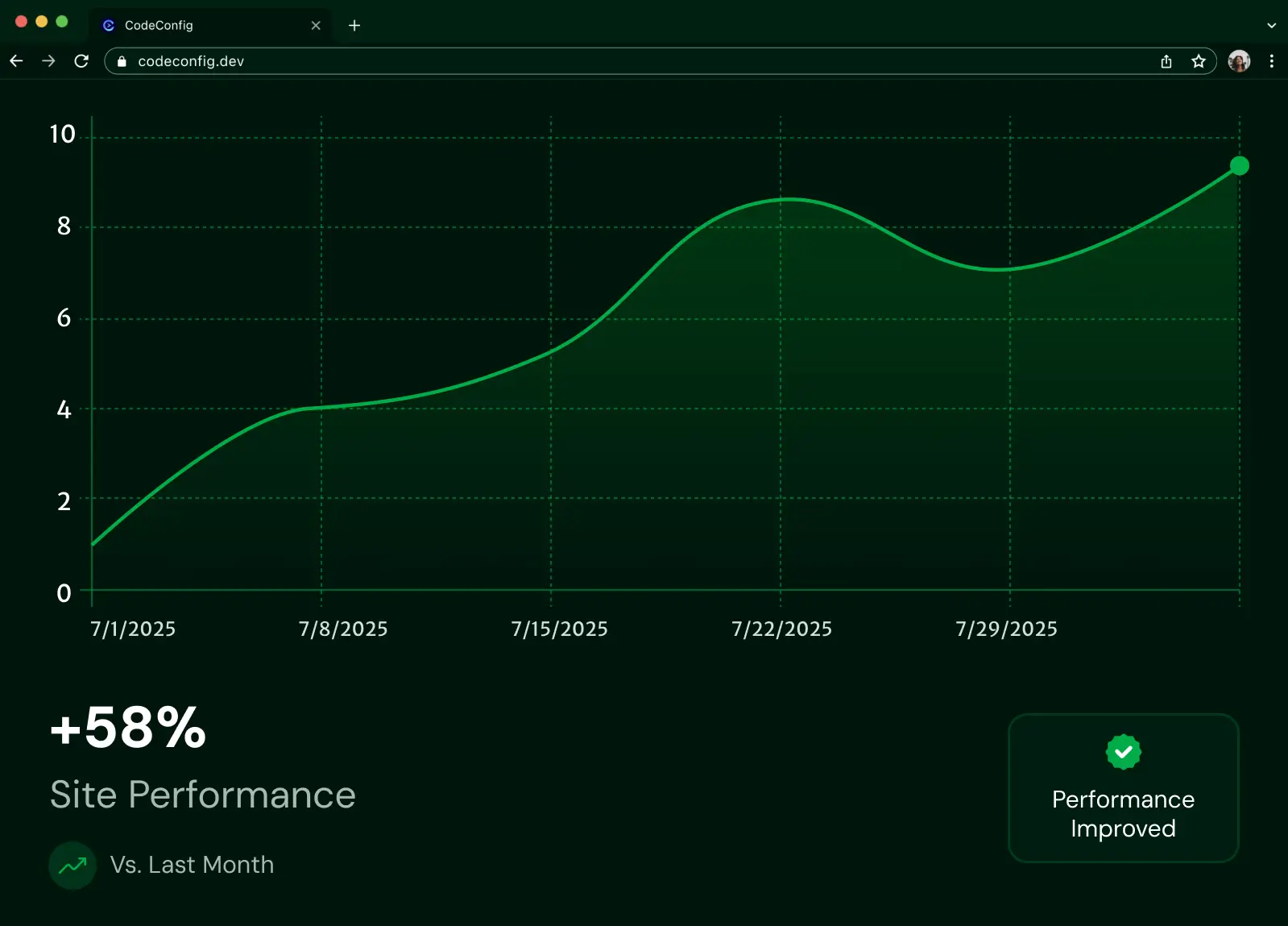Click the share page icon

pos(1166,61)
